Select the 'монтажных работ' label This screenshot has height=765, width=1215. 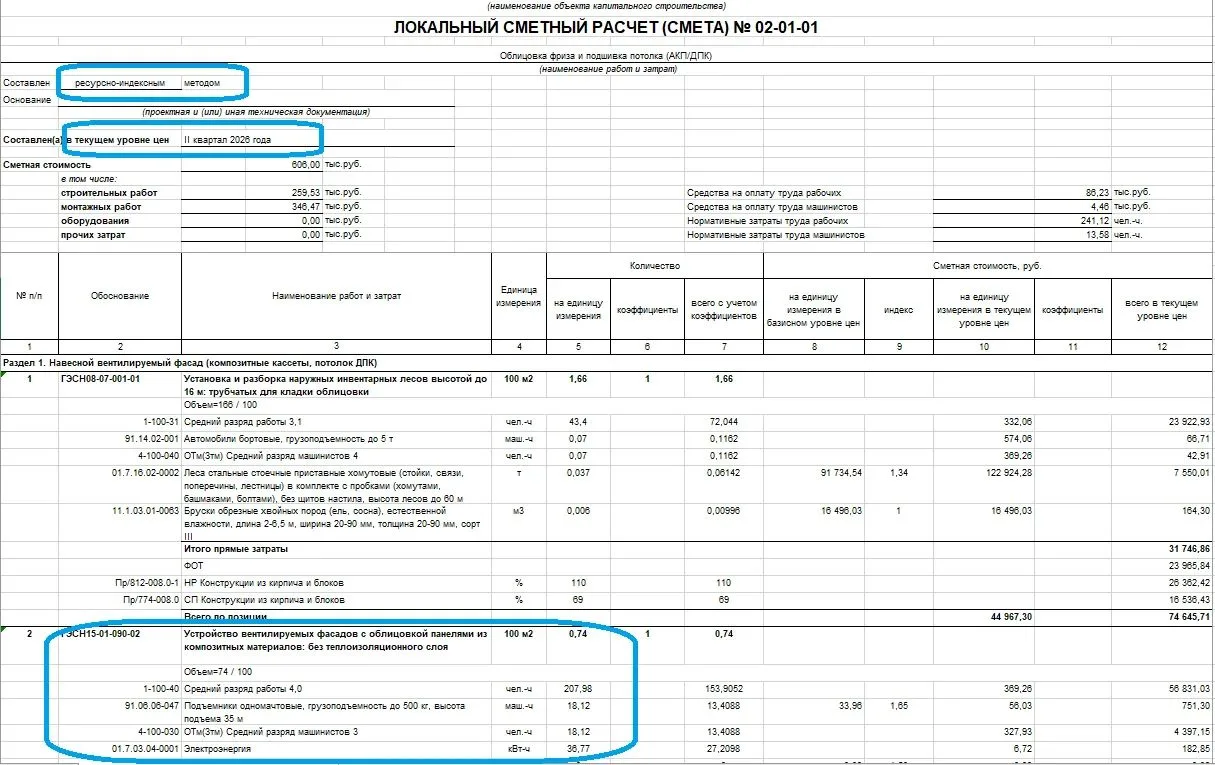101,207
